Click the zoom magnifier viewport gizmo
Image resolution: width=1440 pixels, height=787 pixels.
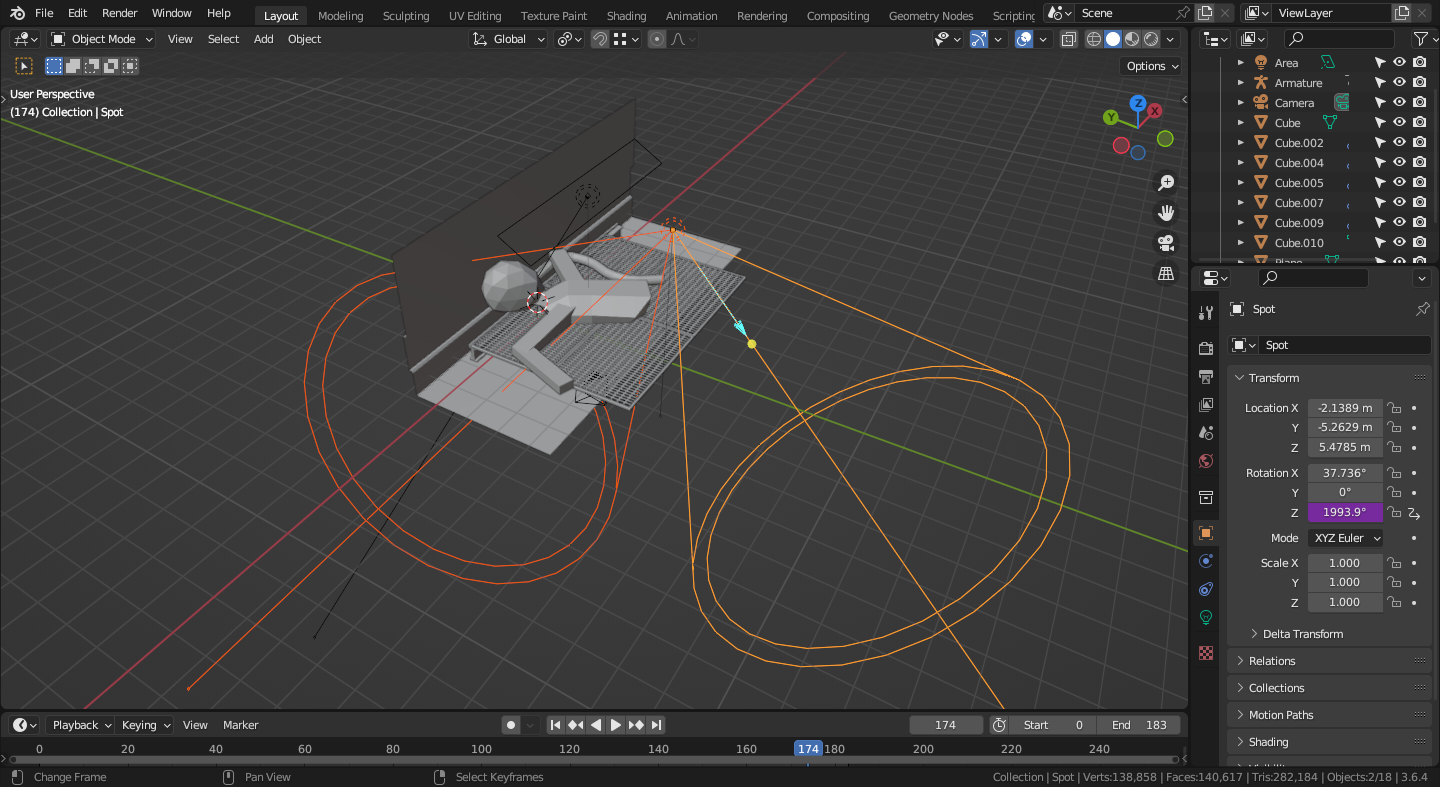tap(1166, 183)
